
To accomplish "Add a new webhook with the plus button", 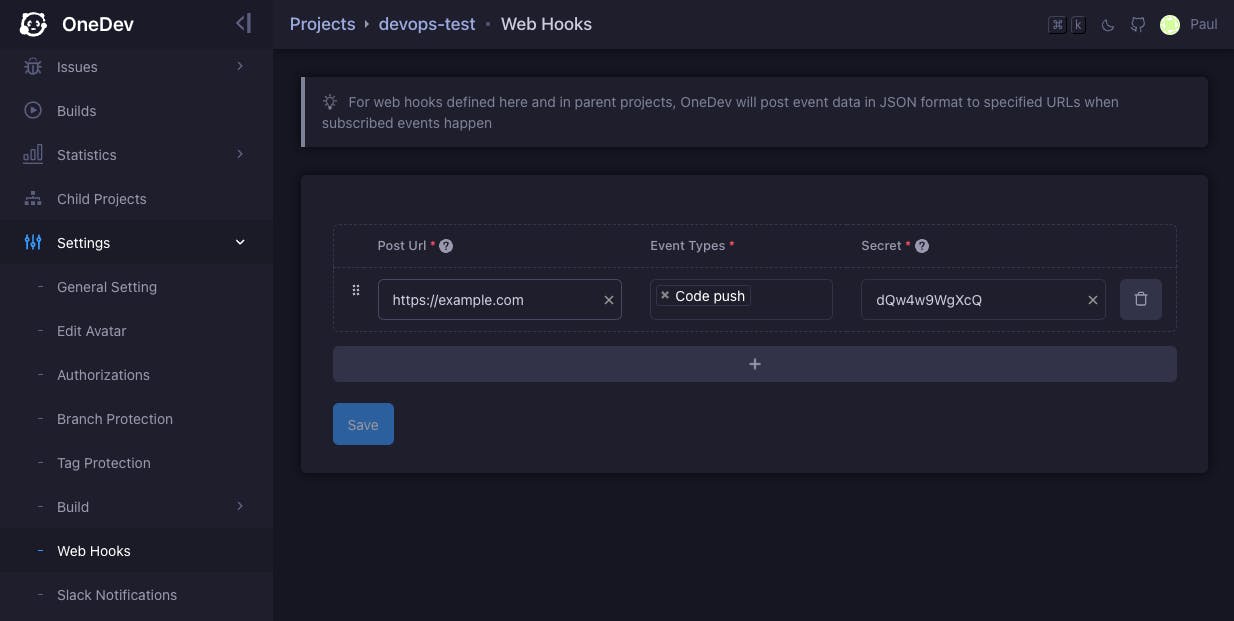I will pos(754,364).
